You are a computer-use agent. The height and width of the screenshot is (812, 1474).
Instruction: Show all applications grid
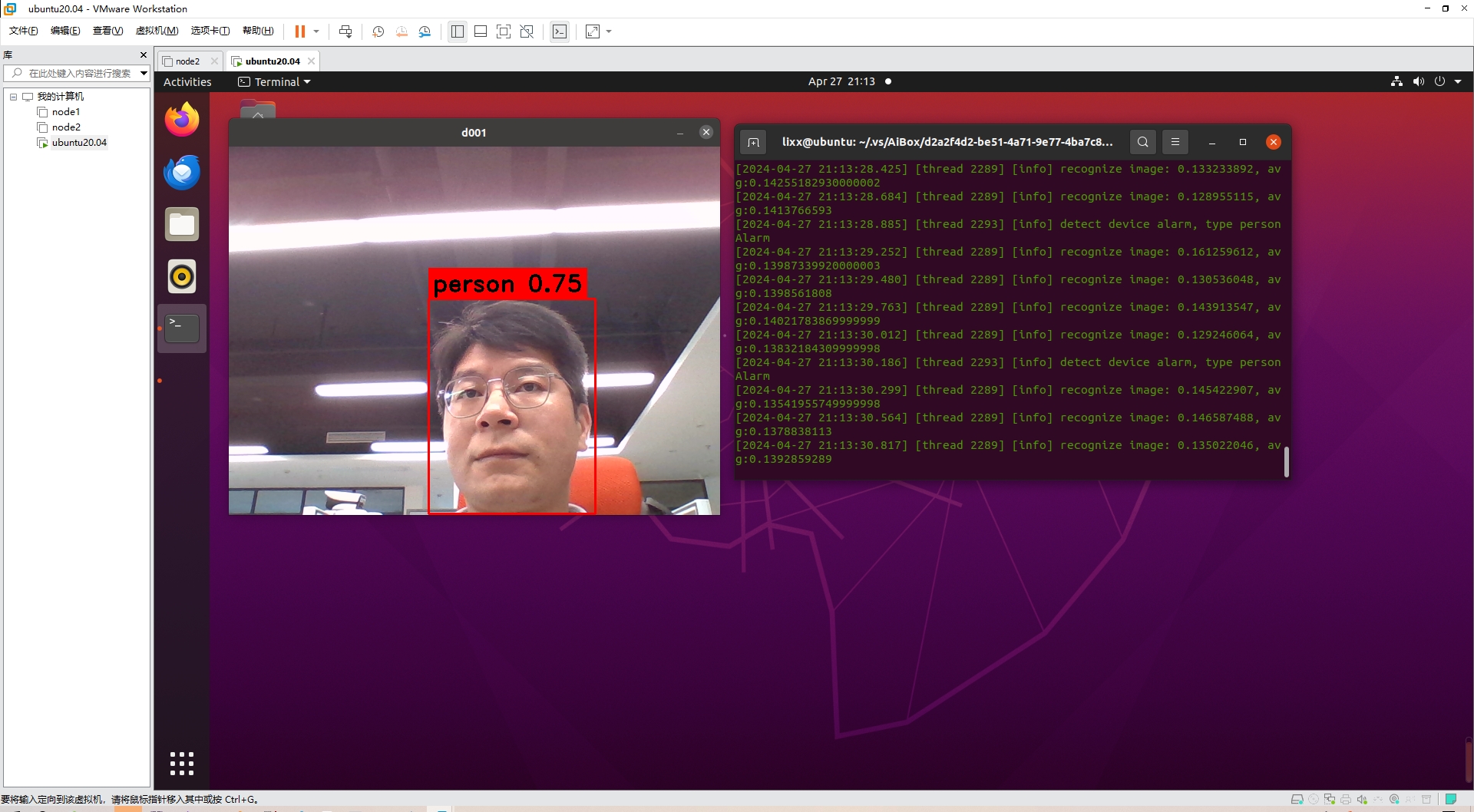(182, 763)
